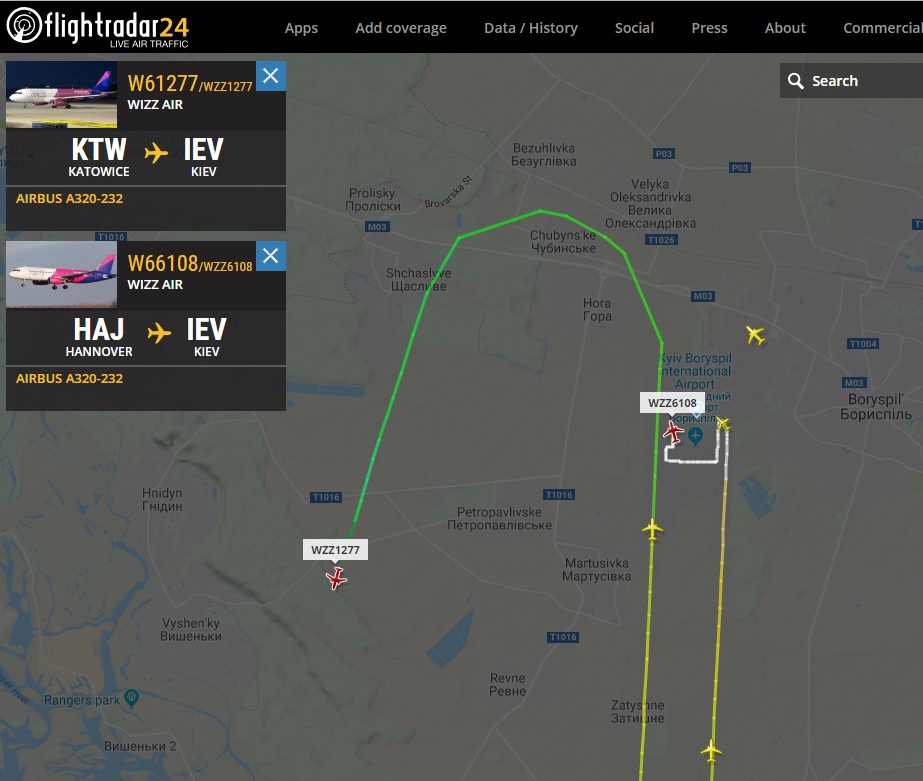Click the Search input field
Viewport: 923px width, 781px height.
click(x=851, y=81)
